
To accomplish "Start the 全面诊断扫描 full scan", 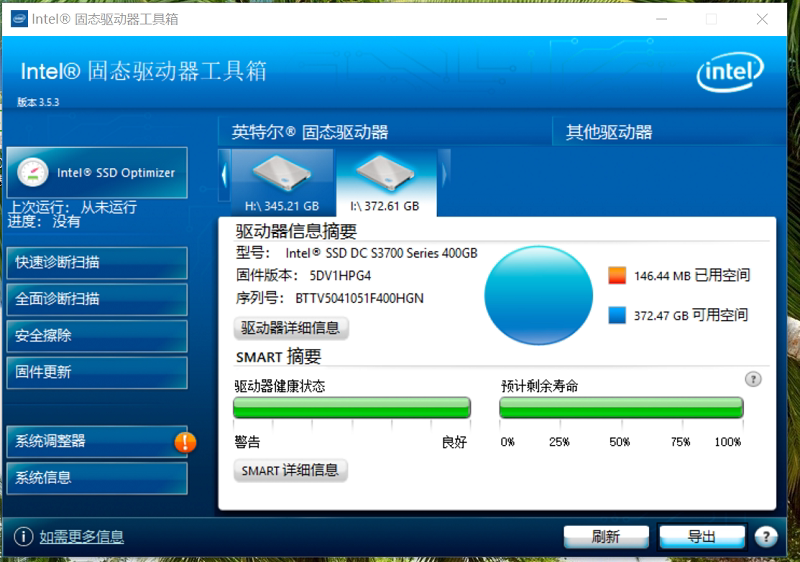I will coord(97,299).
